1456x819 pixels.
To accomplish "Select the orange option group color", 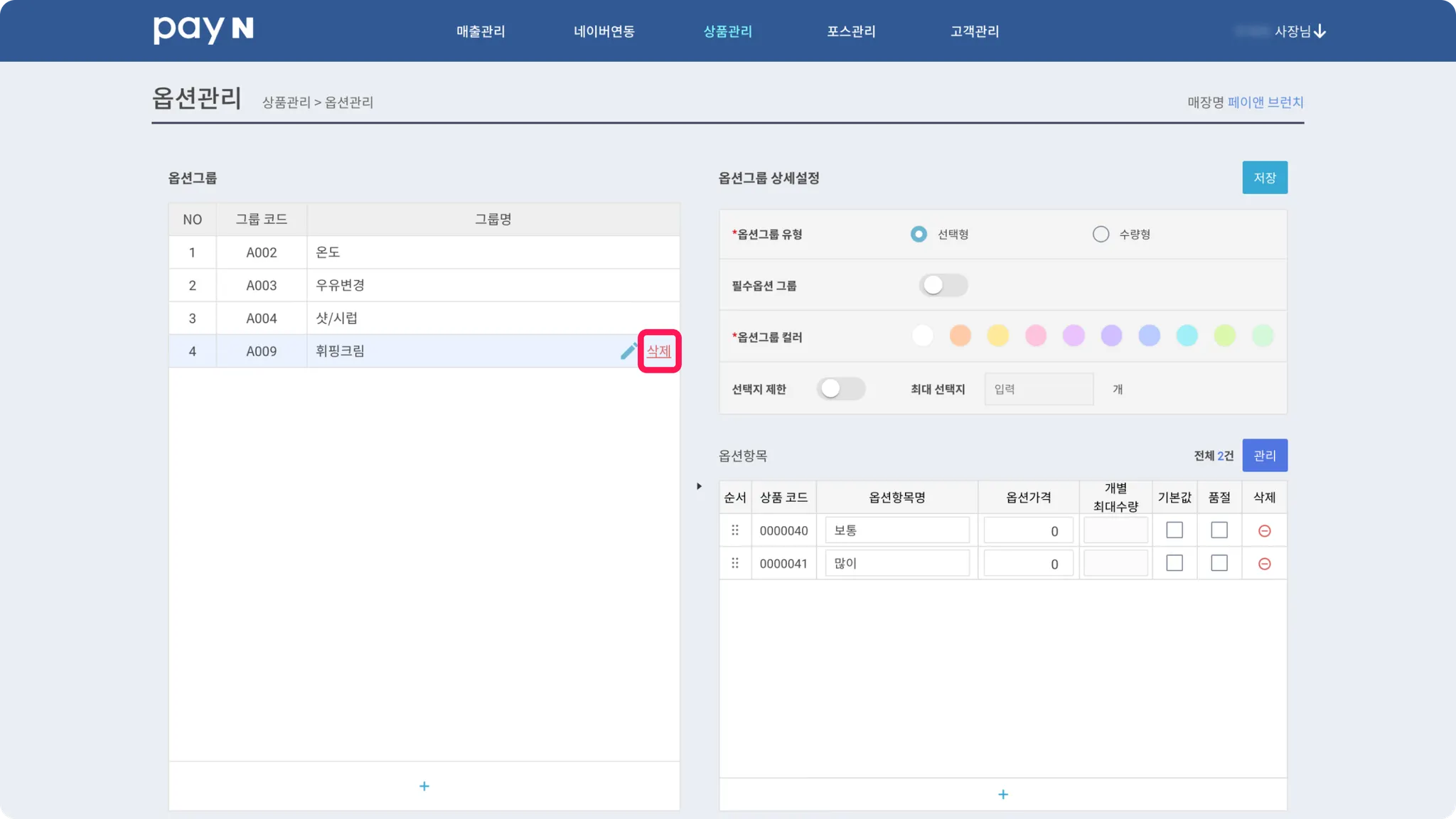I will 960,336.
